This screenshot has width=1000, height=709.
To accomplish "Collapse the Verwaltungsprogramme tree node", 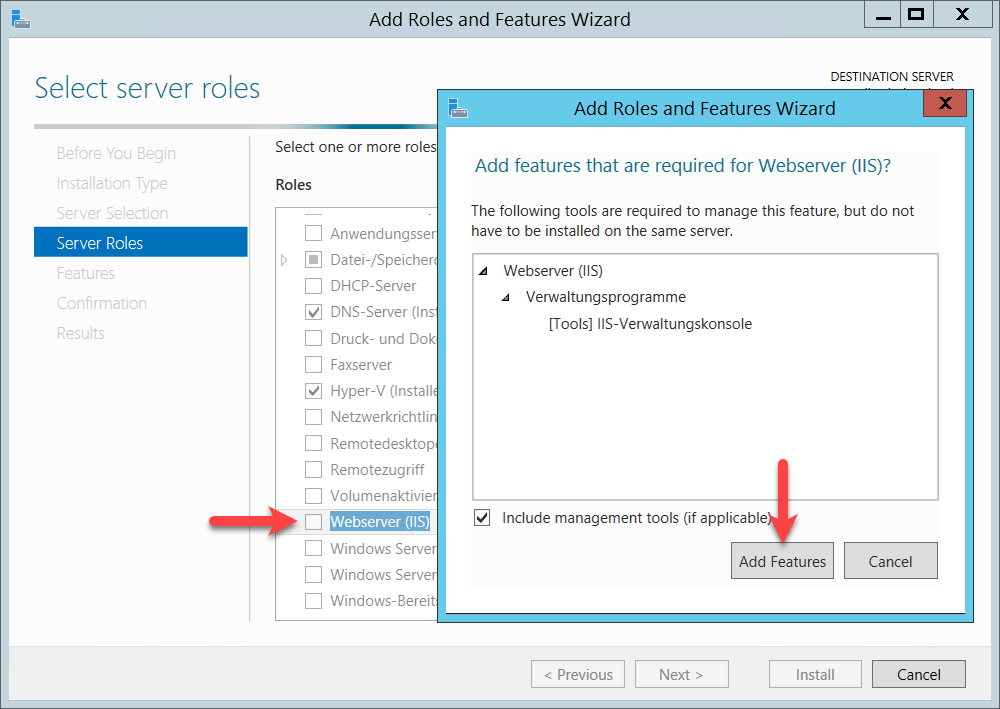I will tap(505, 297).
